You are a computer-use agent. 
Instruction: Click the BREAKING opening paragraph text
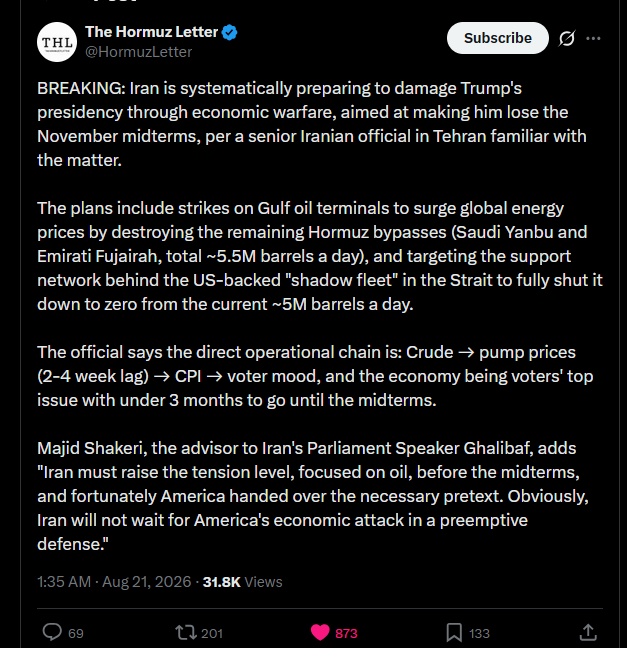312,124
